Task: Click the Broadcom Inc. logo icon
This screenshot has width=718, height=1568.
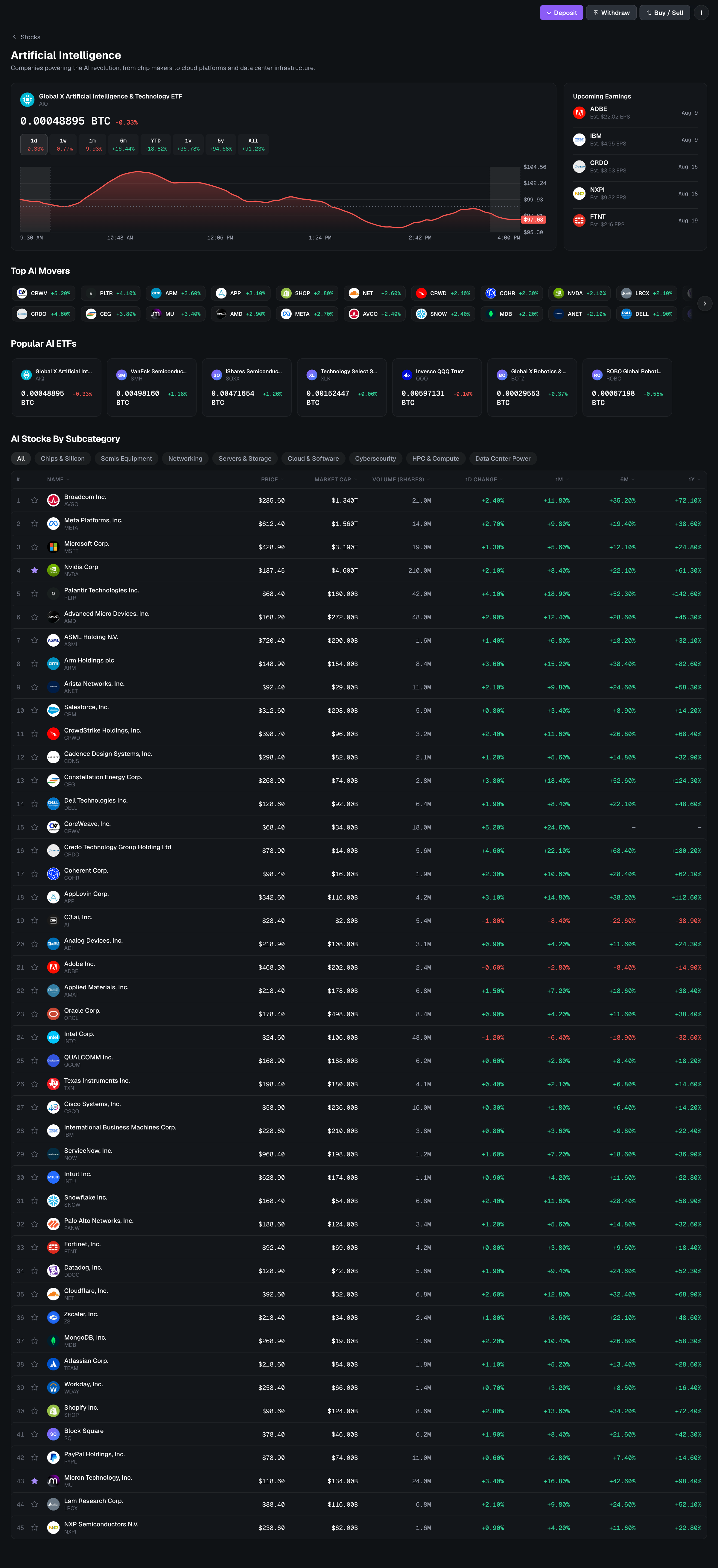Action: (x=53, y=500)
